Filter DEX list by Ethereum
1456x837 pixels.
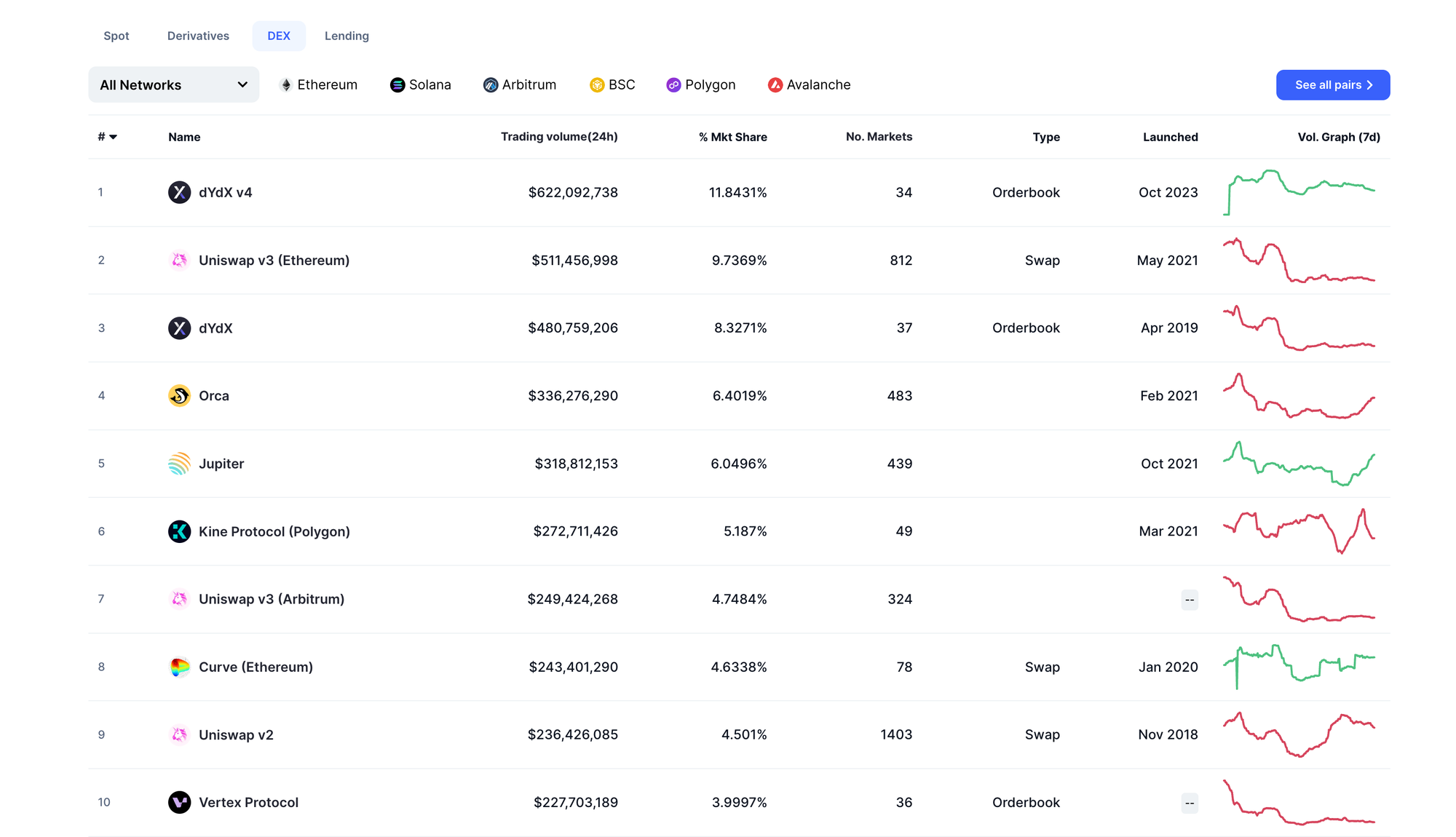click(319, 85)
